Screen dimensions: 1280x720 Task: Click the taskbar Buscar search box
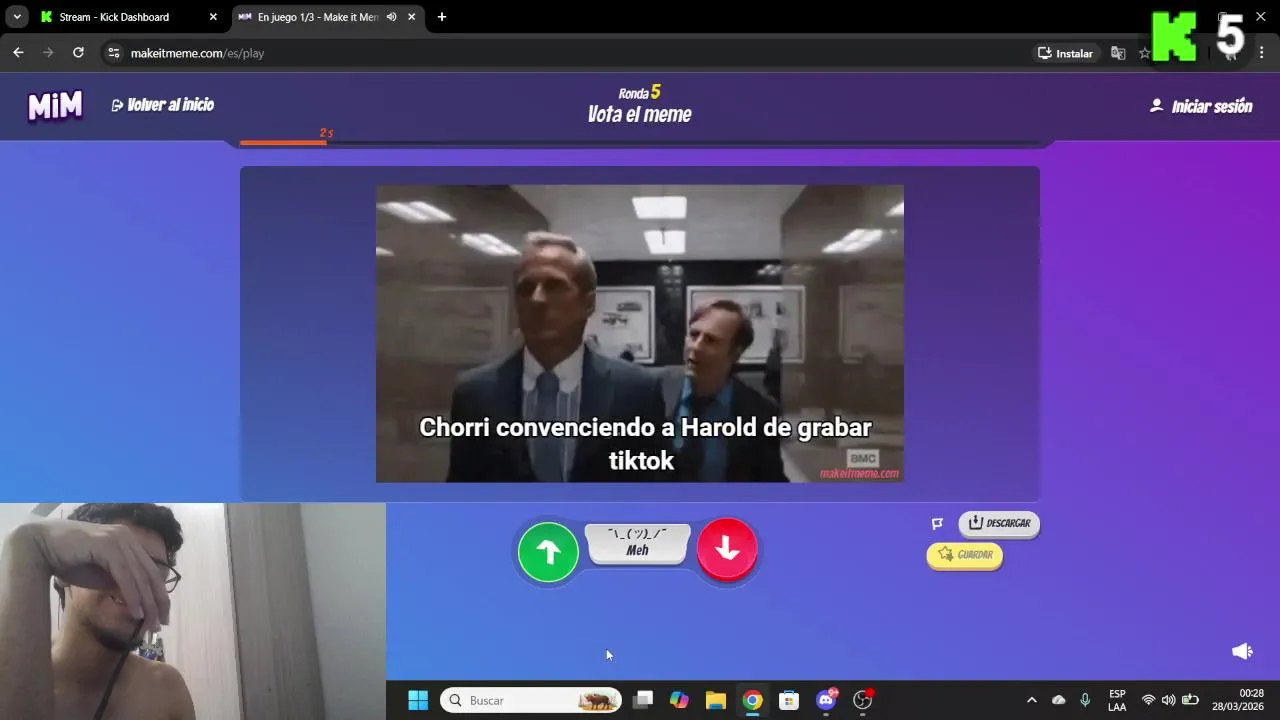[x=531, y=700]
